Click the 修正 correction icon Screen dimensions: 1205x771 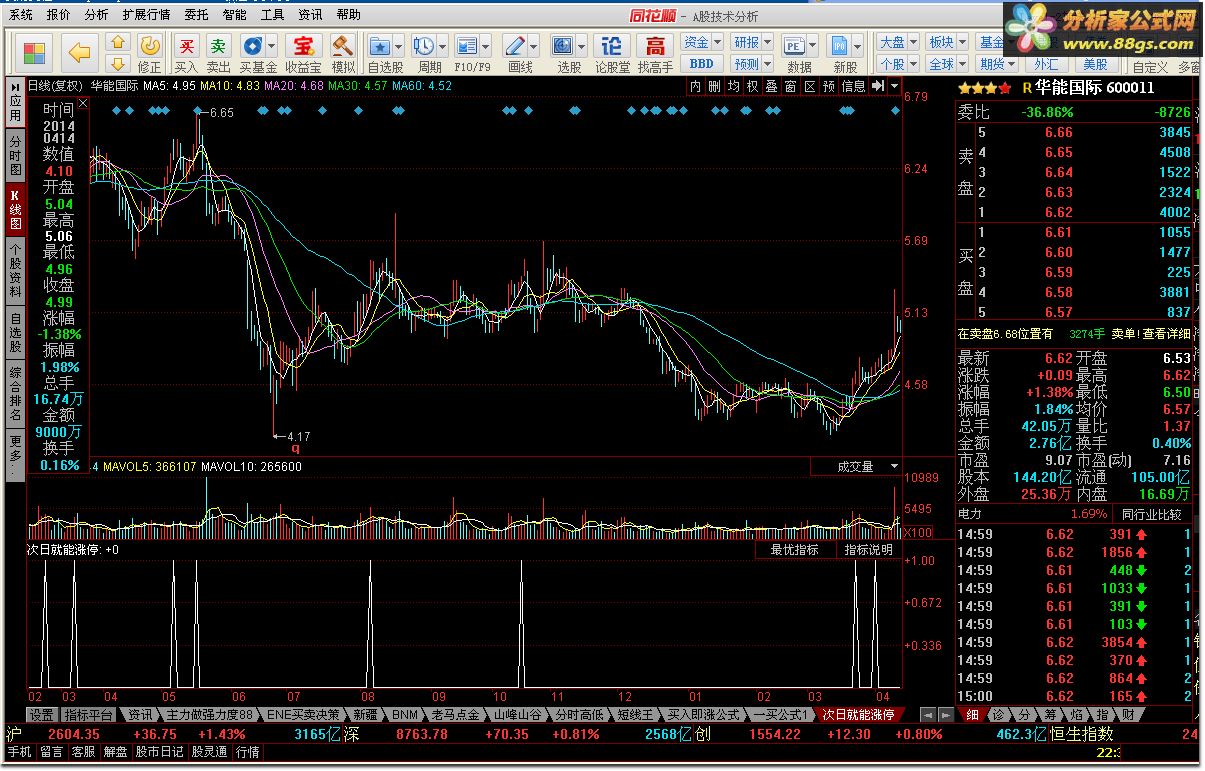tap(149, 53)
